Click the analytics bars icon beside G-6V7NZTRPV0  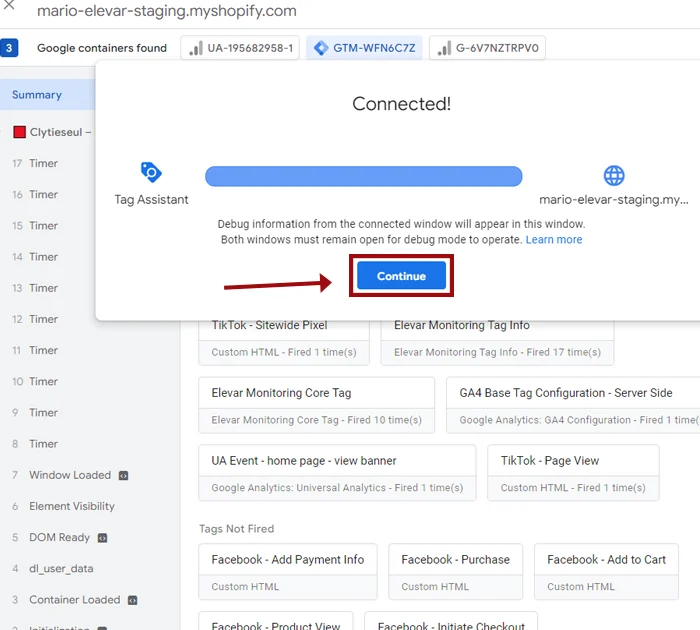pos(444,48)
